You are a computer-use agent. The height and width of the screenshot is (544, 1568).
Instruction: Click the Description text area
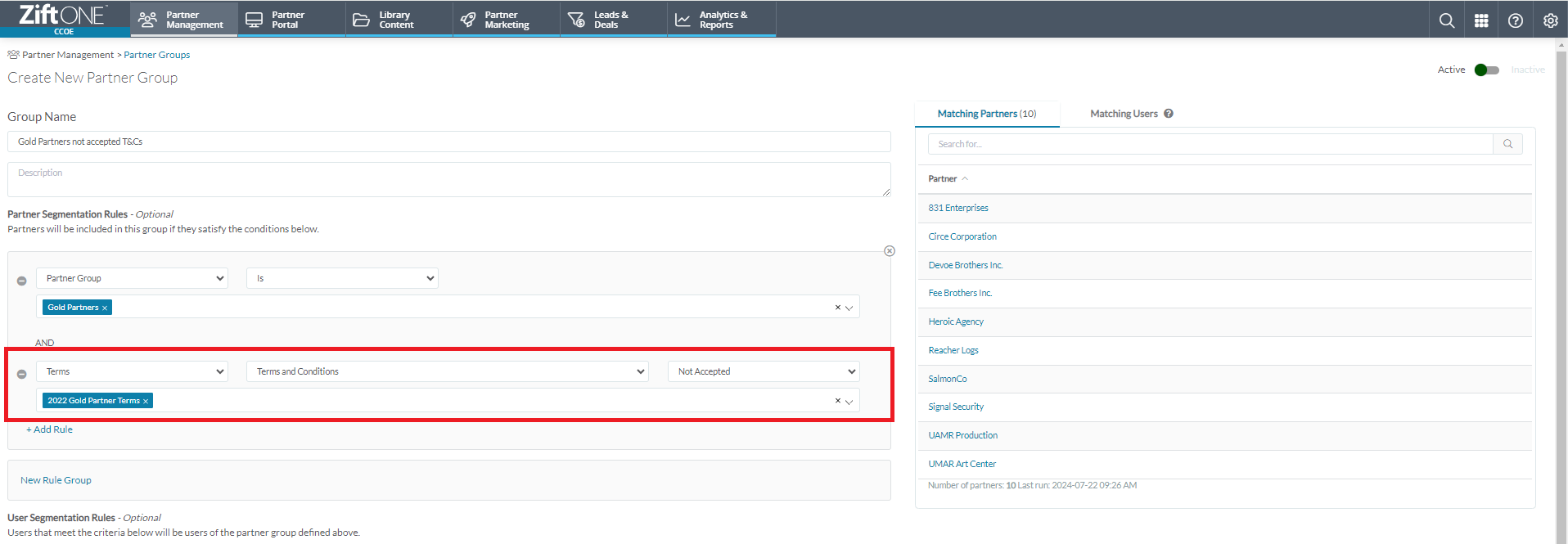point(449,179)
